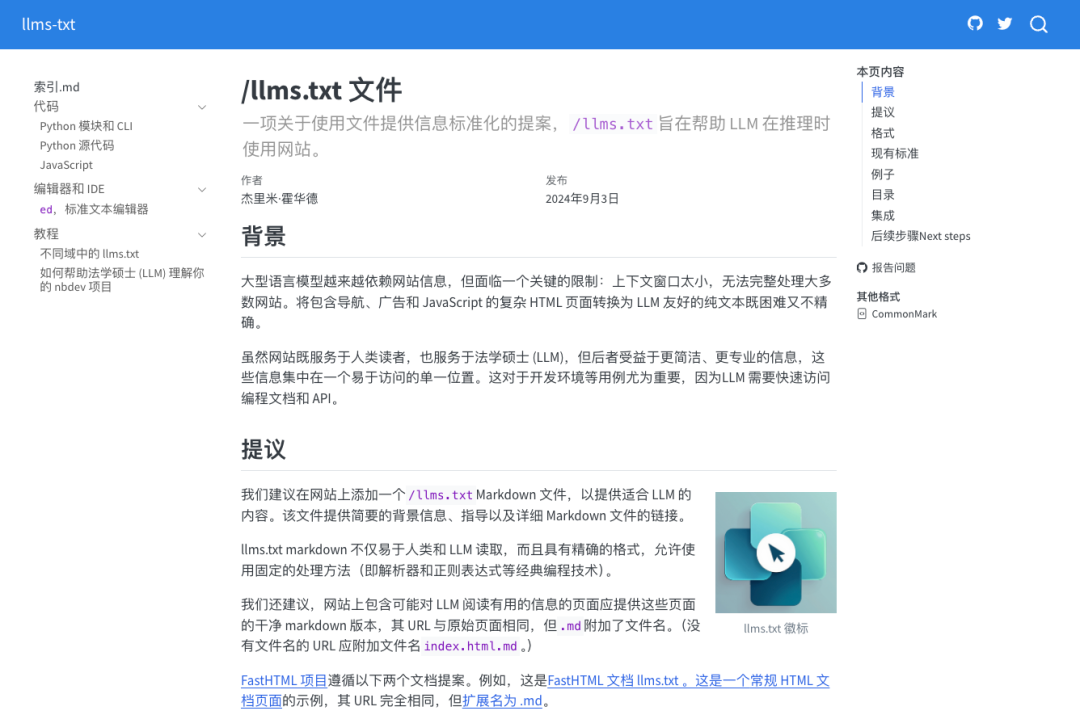1080x715 pixels.
Task: Open Python 模块和 CLI page
Action: 86,126
